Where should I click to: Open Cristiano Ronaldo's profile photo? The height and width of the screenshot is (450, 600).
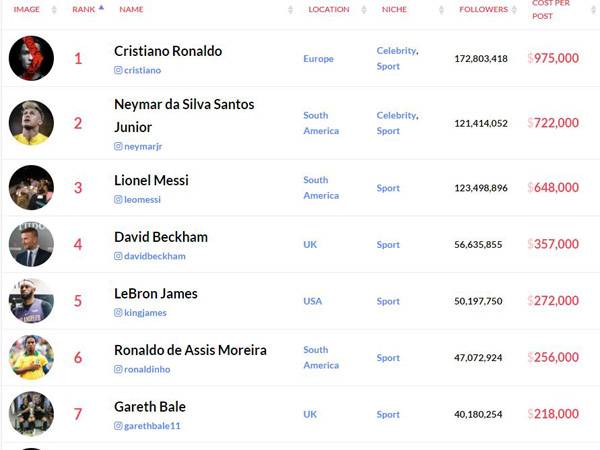pyautogui.click(x=31, y=58)
